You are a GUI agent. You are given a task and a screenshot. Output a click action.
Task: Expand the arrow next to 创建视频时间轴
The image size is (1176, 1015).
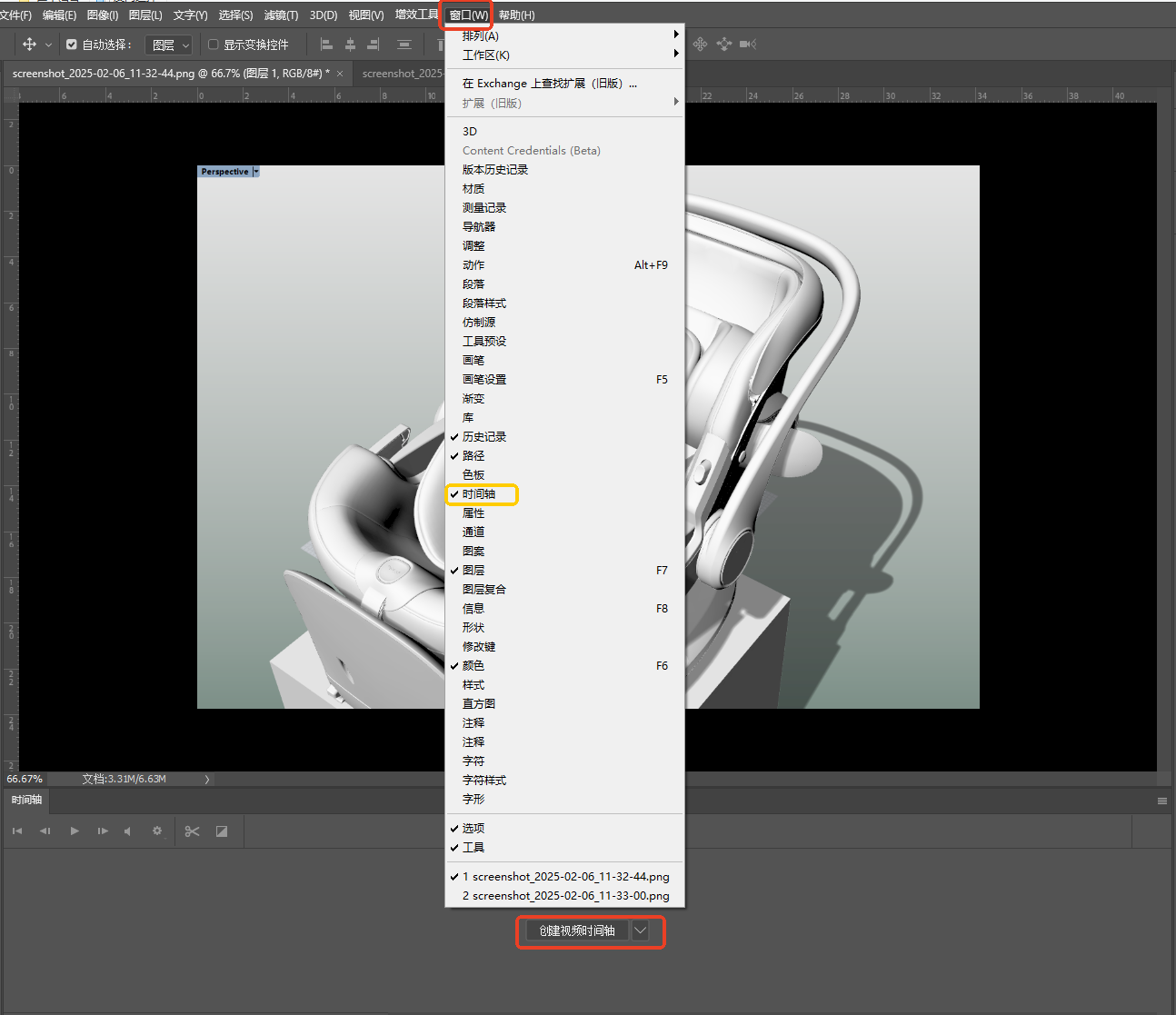tap(641, 930)
